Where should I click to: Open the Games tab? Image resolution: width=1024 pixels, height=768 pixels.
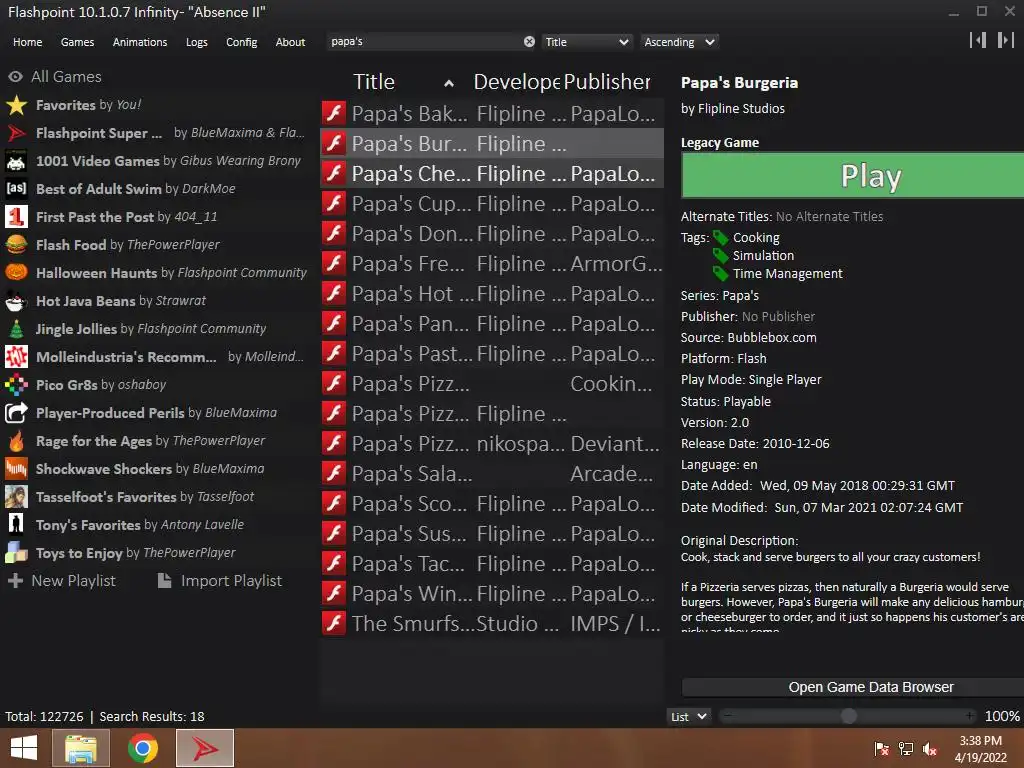(77, 42)
